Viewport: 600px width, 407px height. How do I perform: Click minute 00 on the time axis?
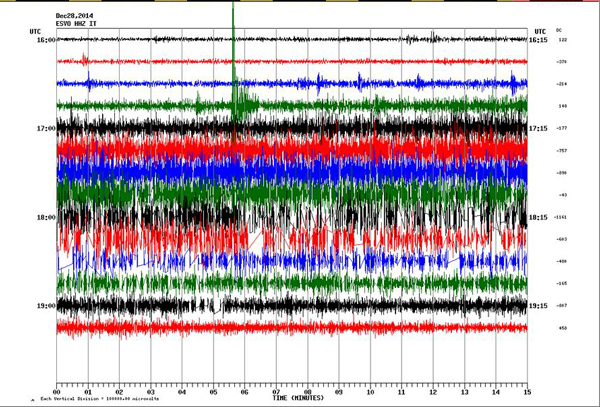coord(57,391)
